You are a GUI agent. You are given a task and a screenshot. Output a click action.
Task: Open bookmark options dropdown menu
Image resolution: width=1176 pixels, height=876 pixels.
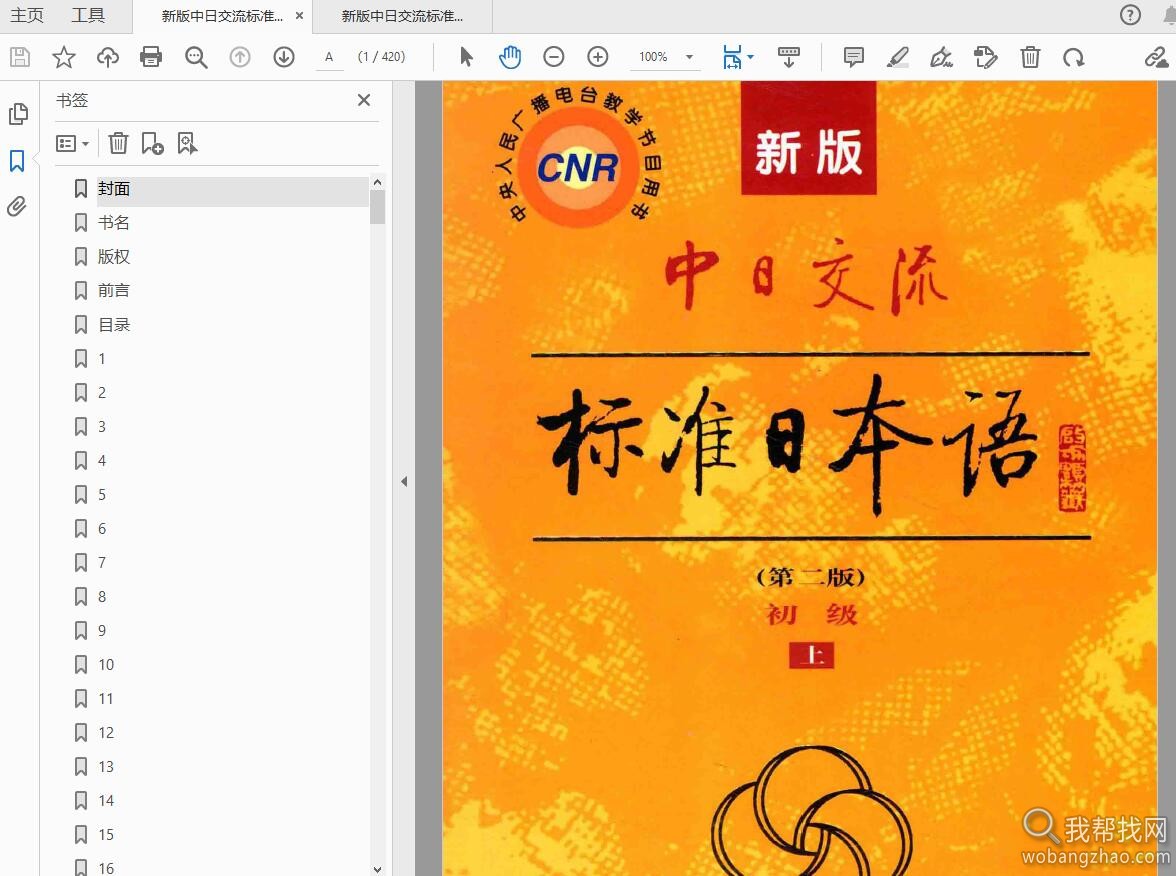click(73, 143)
